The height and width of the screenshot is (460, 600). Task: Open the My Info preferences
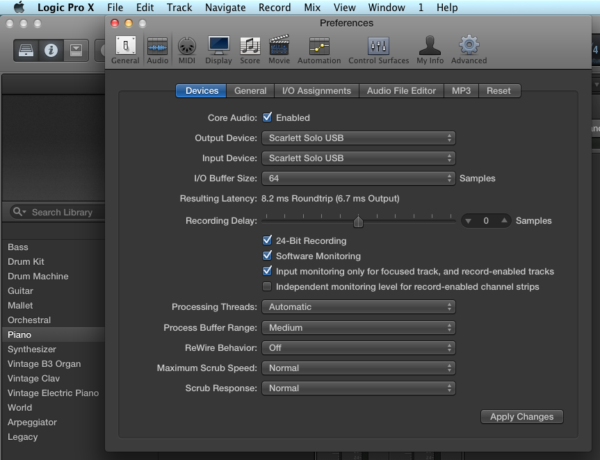coord(429,48)
